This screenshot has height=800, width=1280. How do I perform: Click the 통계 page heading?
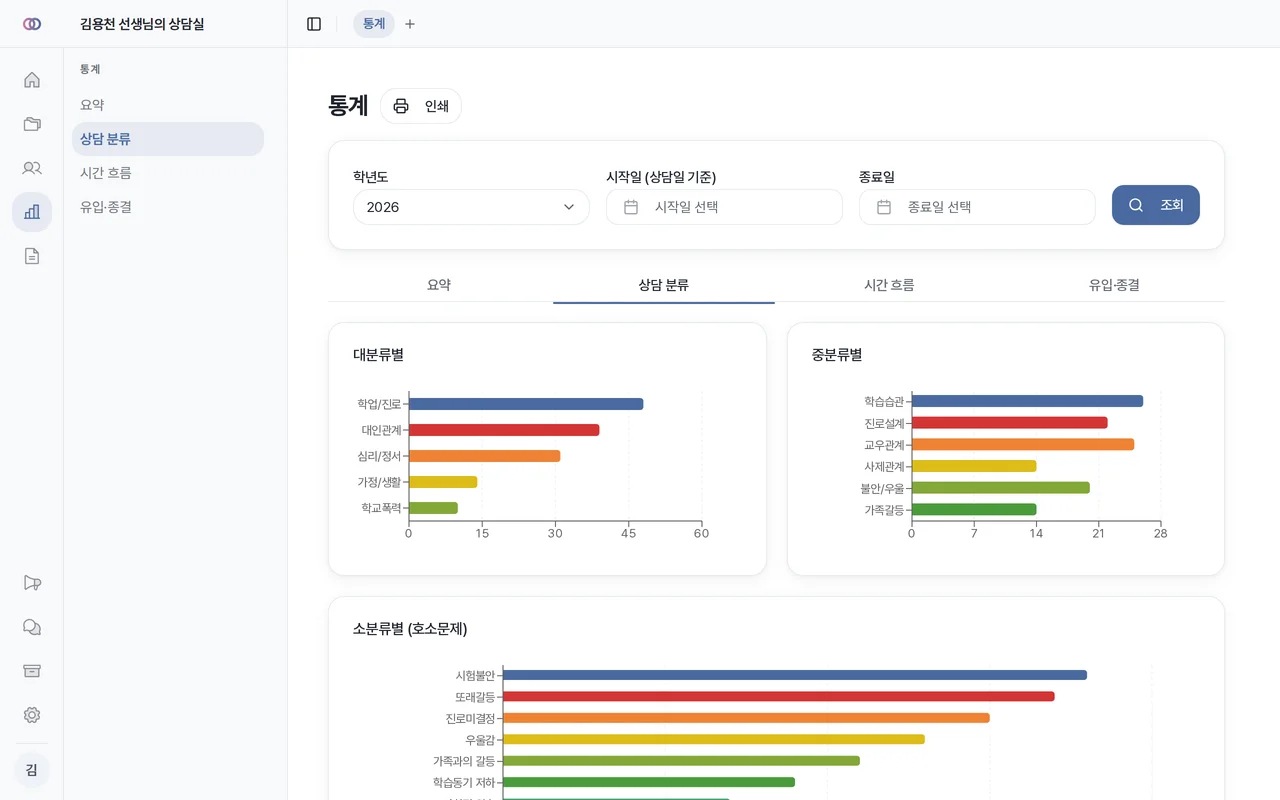click(348, 106)
